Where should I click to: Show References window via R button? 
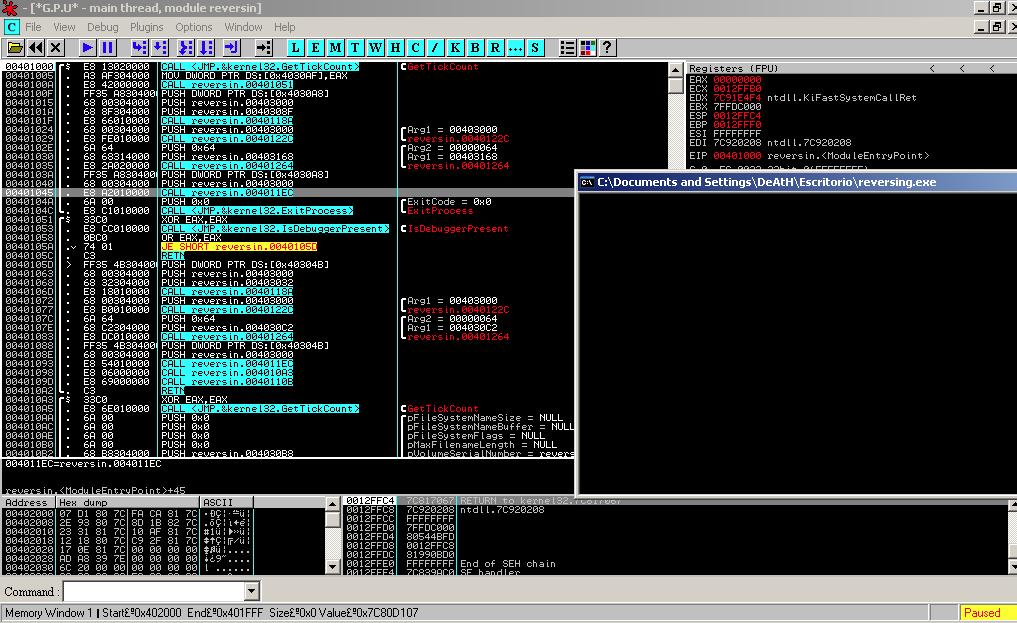click(x=495, y=48)
